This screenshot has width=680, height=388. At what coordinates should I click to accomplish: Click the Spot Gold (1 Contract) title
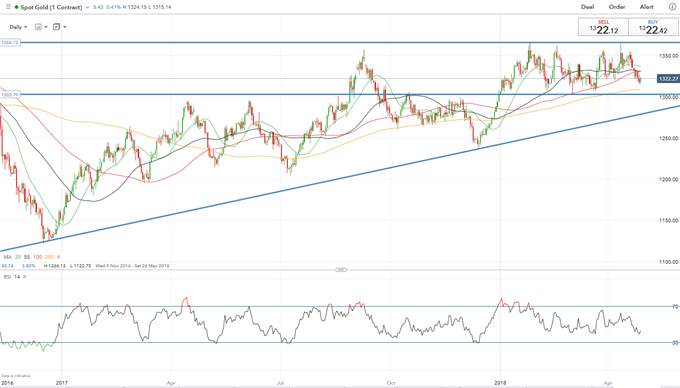[51, 7]
